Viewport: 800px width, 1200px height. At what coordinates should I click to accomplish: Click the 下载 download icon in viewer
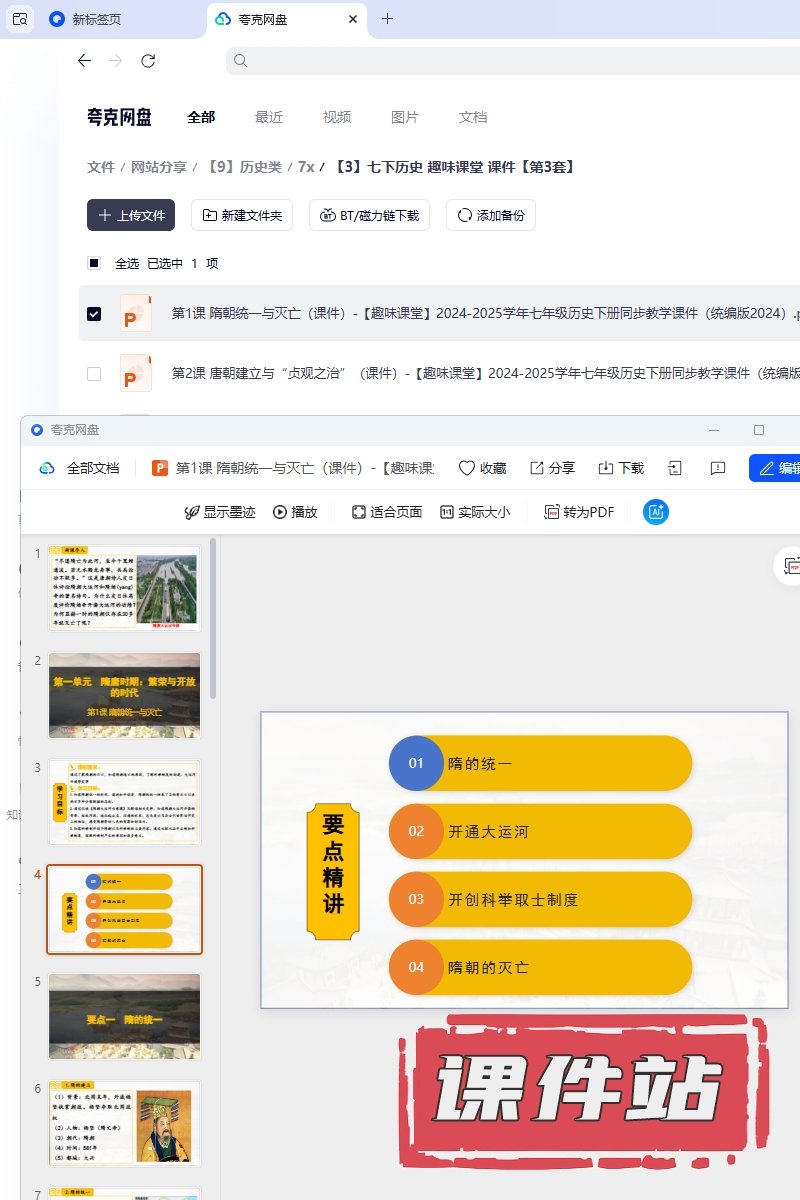tap(606, 468)
